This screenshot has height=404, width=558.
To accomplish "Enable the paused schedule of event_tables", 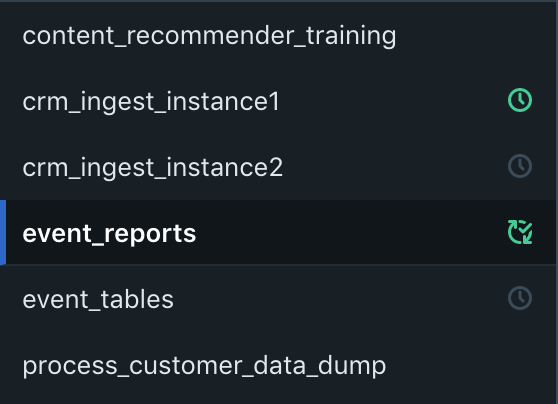I will pyautogui.click(x=520, y=298).
